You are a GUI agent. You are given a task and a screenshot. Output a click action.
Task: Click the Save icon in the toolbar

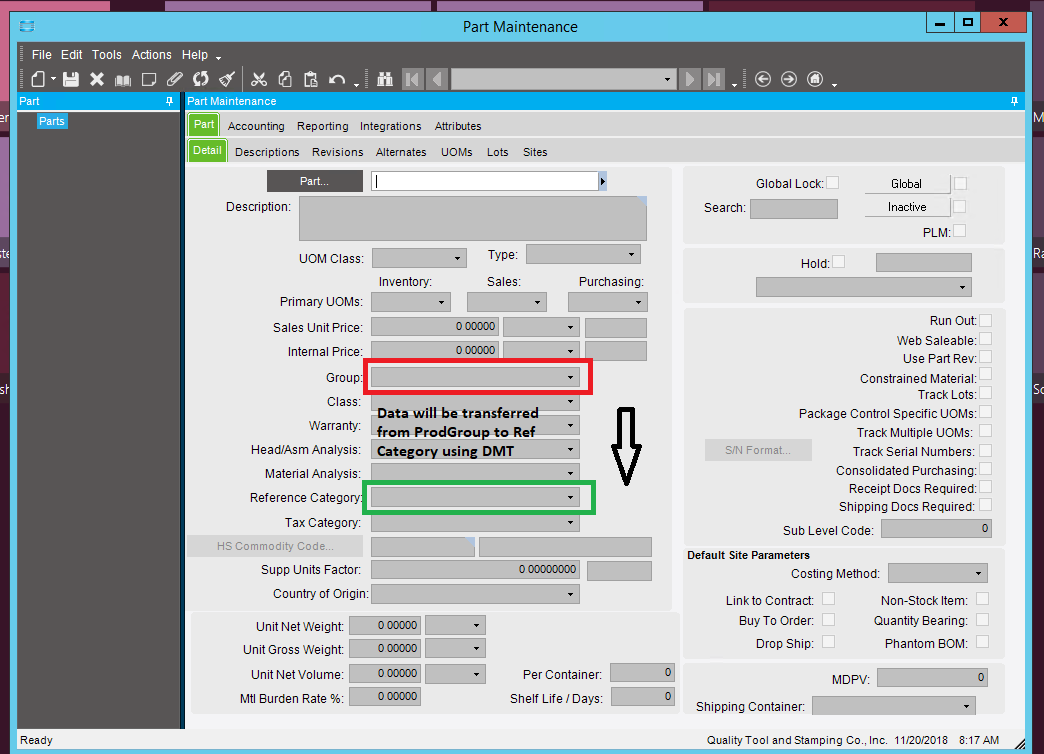[71, 79]
